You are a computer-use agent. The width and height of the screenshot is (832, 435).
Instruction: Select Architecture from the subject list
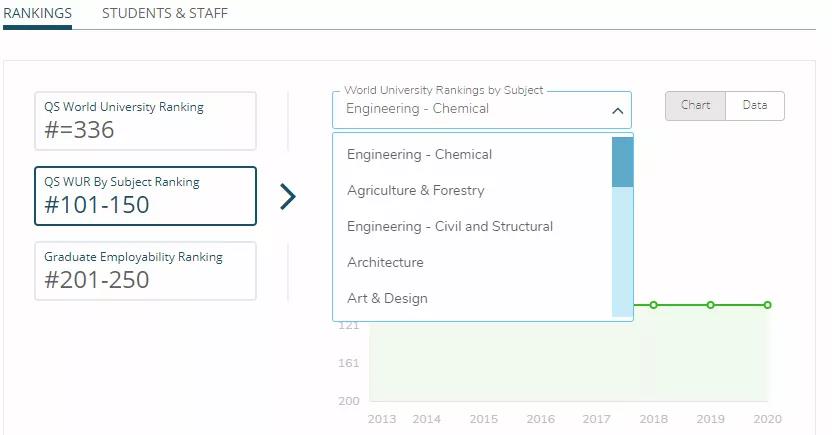(x=472, y=263)
